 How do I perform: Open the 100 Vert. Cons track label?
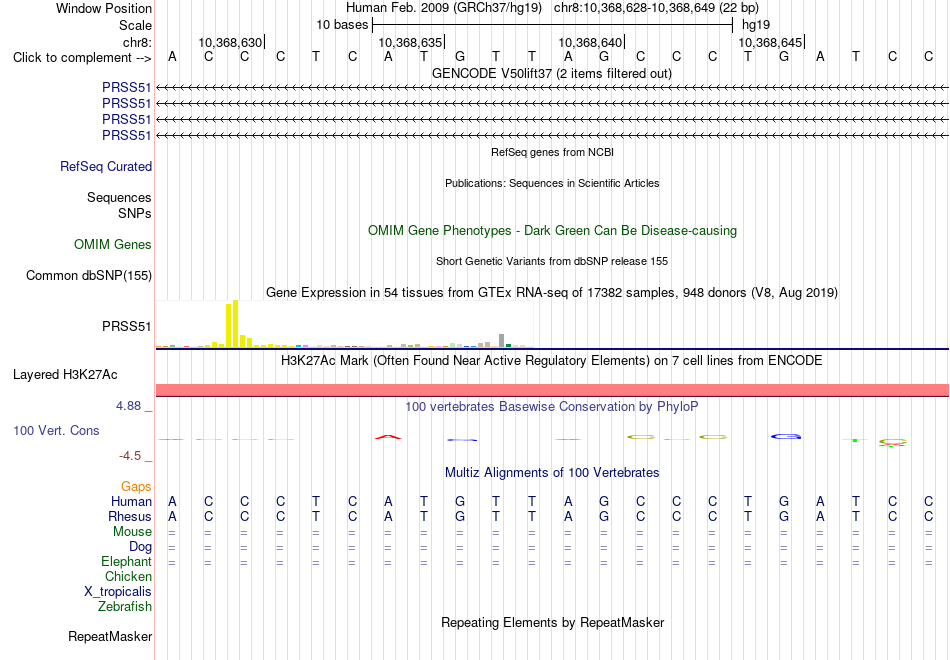pyautogui.click(x=56, y=430)
